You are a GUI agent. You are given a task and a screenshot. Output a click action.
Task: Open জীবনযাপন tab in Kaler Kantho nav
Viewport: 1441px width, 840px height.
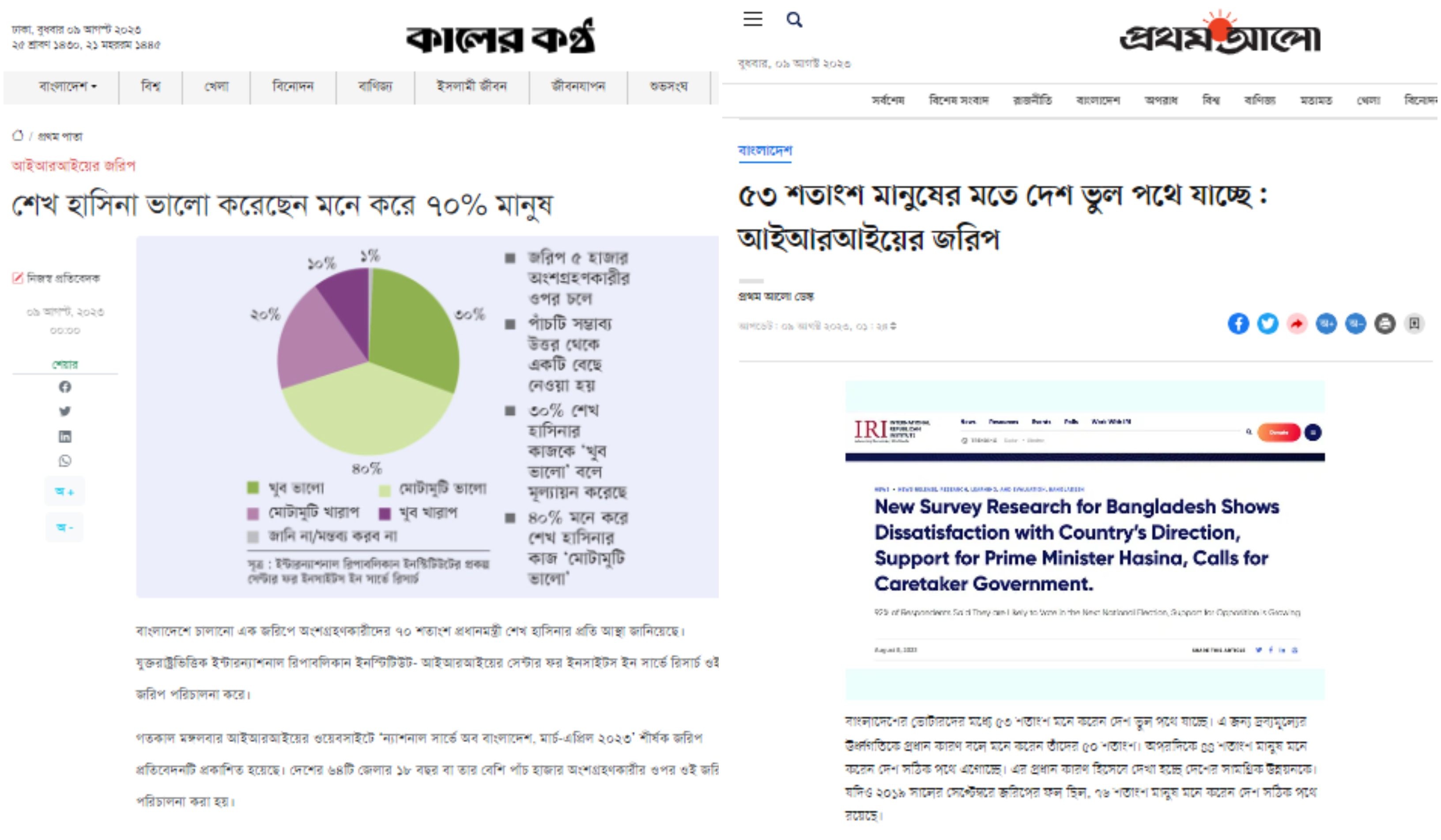(577, 87)
